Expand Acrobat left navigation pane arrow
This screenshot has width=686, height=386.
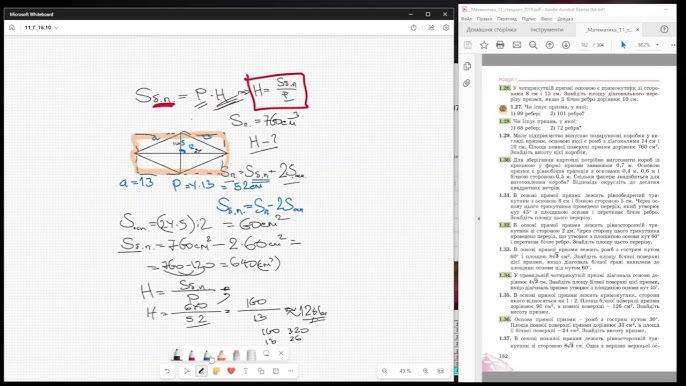tap(478, 218)
